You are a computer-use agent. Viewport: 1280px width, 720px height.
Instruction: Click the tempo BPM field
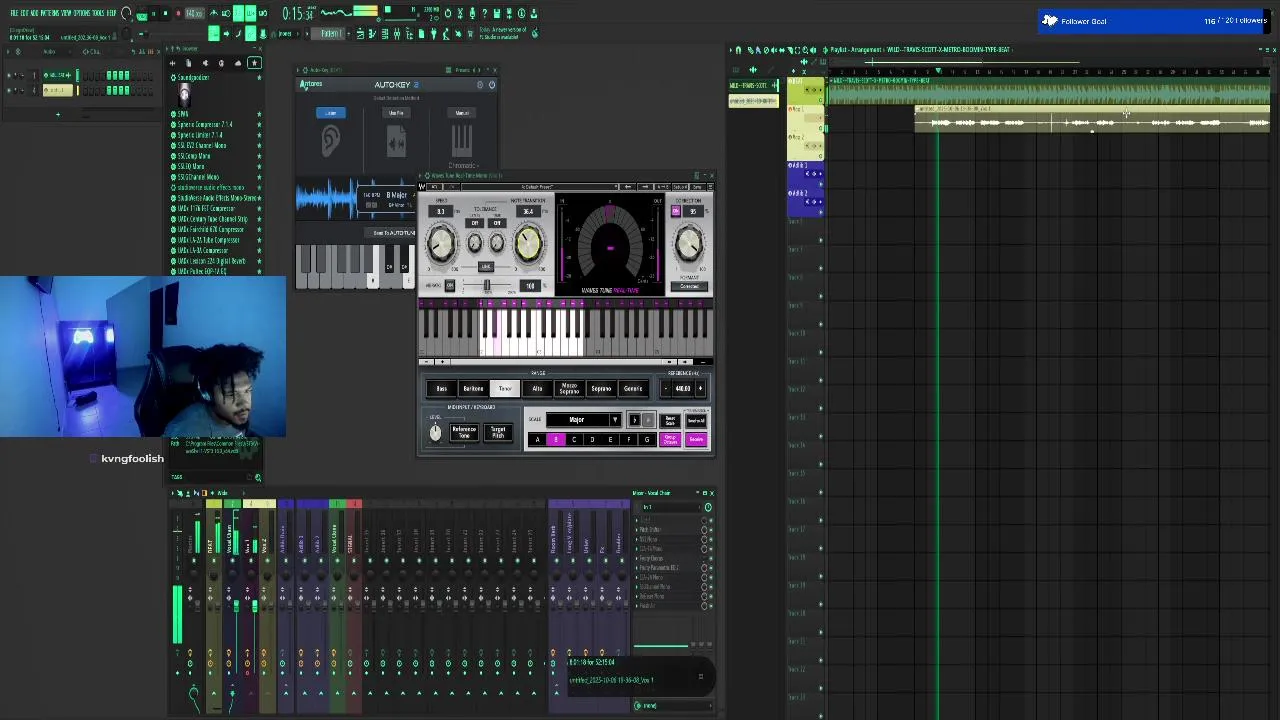tap(194, 14)
